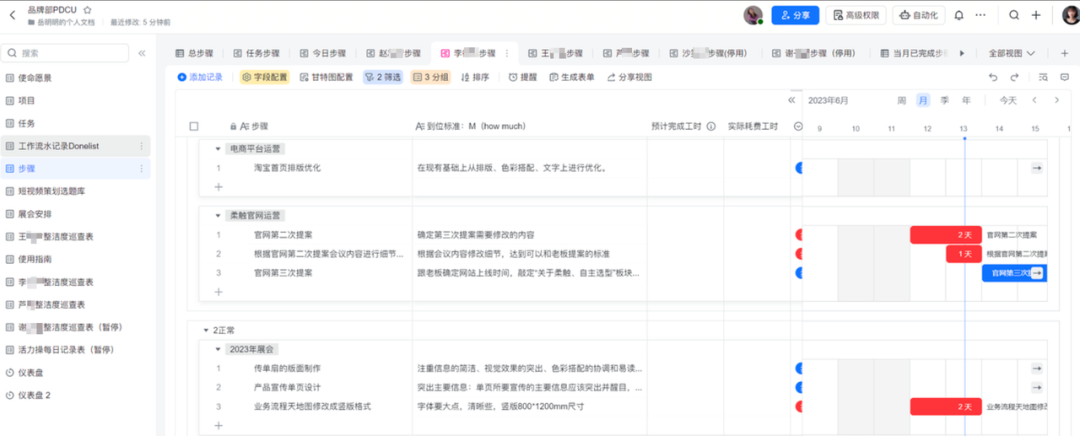
Task: Click the blue 分享 button
Action: click(795, 15)
